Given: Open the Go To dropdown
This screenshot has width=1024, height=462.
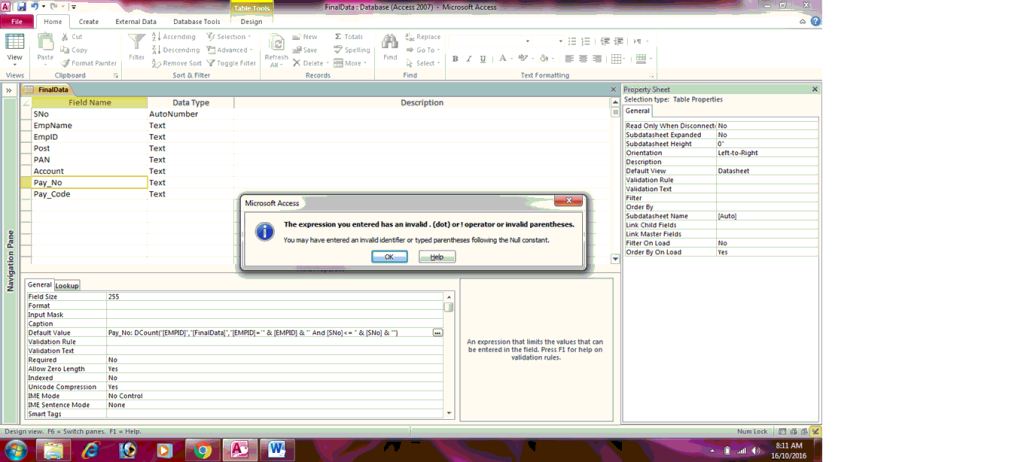Looking at the screenshot, I should (x=423, y=50).
